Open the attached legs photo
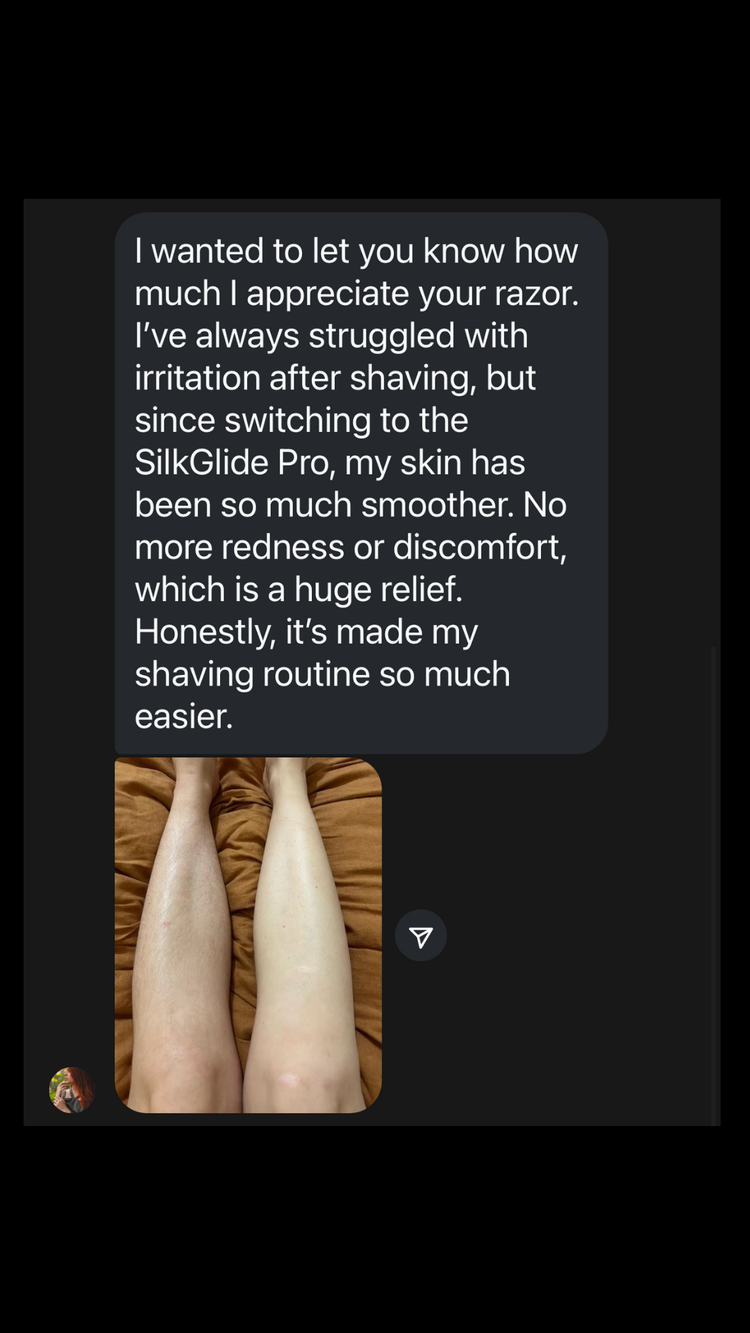 [248, 934]
